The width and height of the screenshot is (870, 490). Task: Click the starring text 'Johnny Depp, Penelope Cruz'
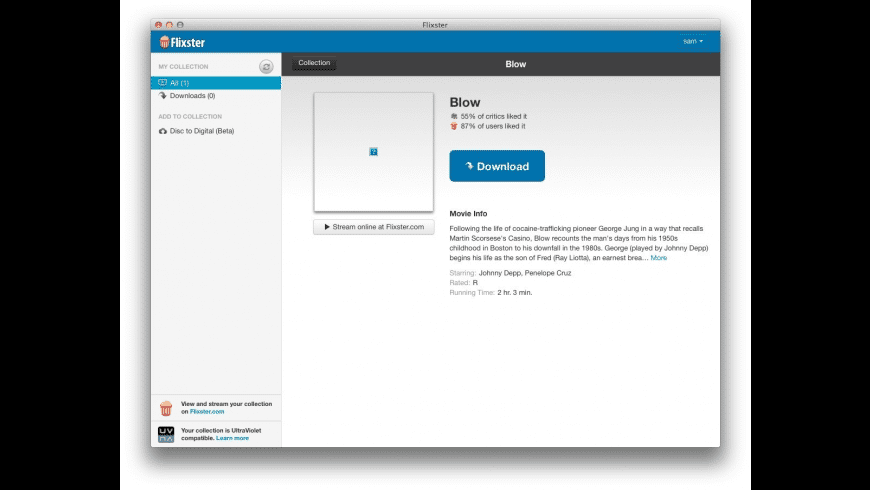coord(525,273)
